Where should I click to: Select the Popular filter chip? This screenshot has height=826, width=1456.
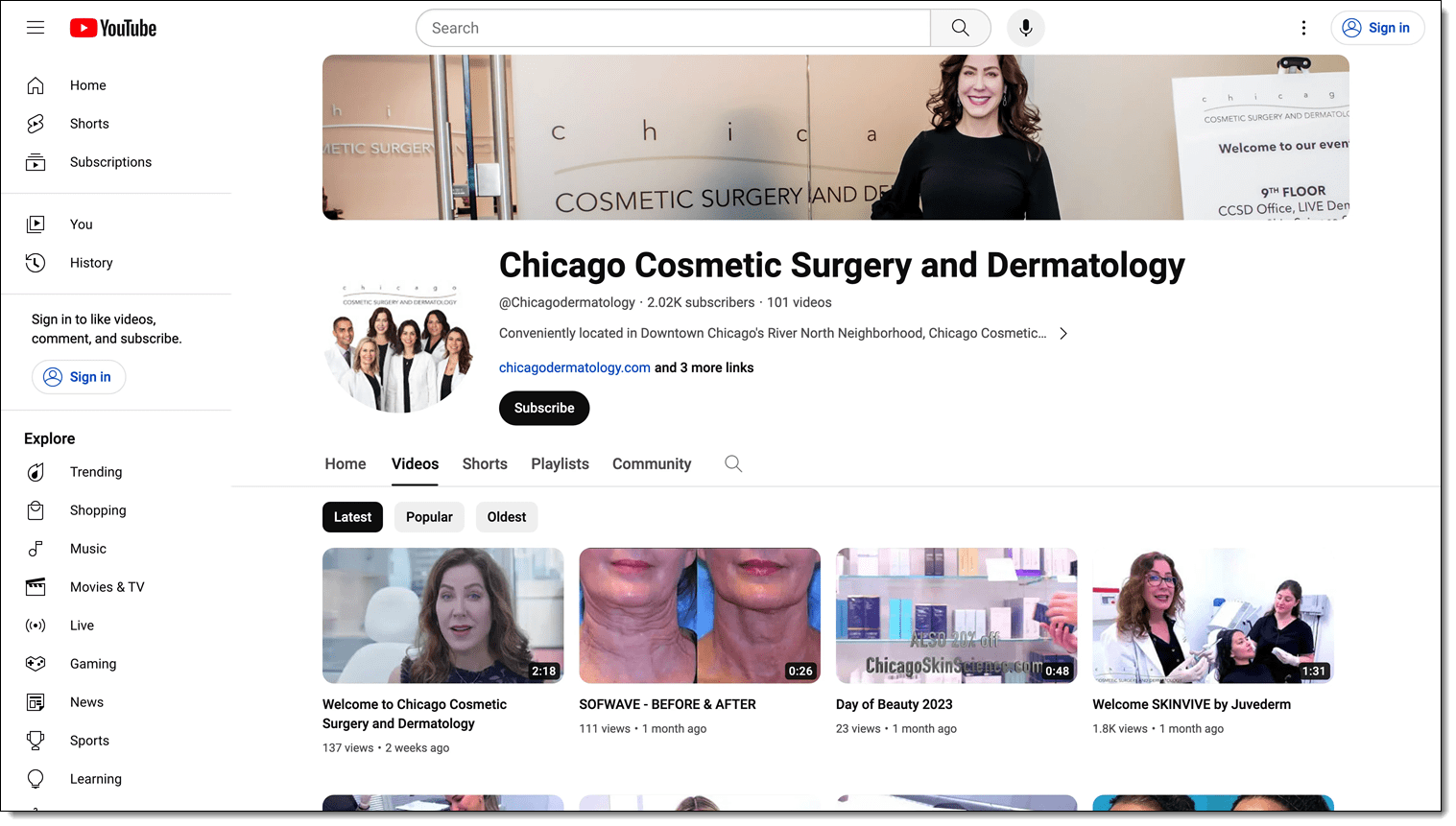tap(429, 517)
